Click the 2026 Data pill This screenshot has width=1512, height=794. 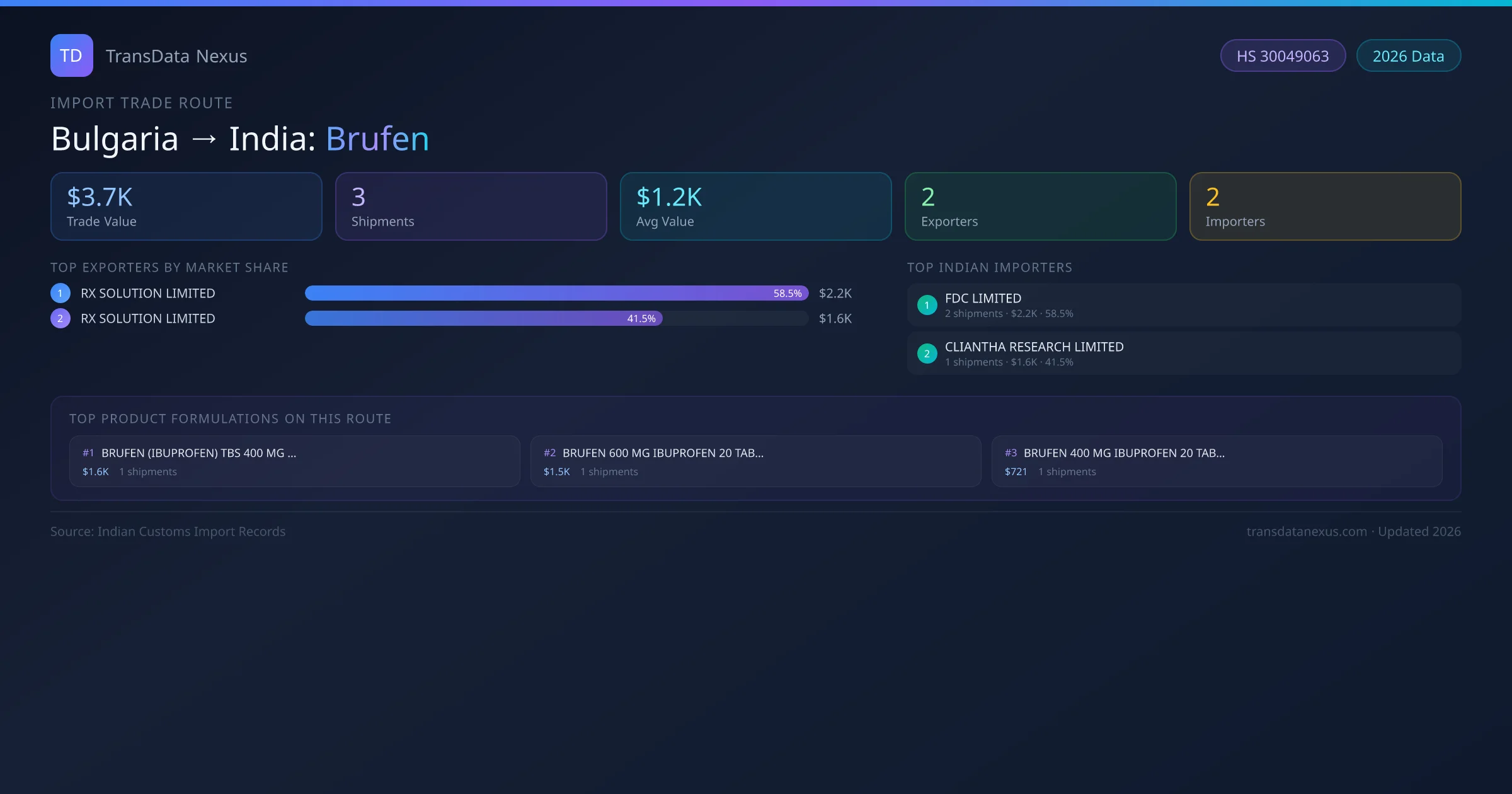pyautogui.click(x=1408, y=56)
